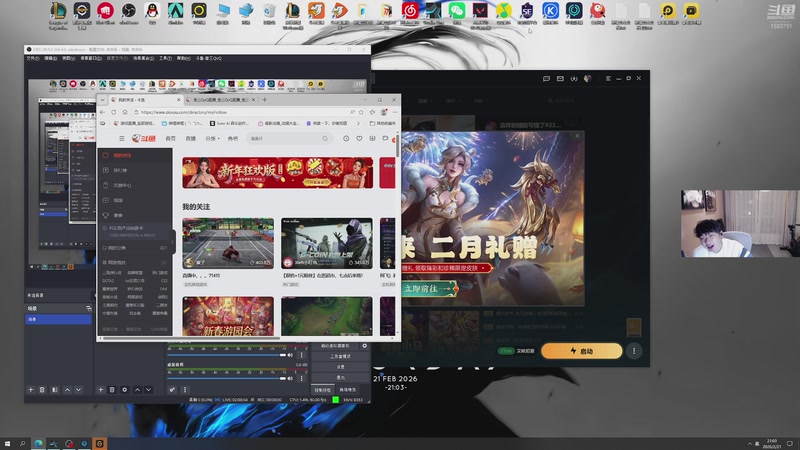This screenshot has width=800, height=450.
Task: Open watch history clock icon
Action: (x=346, y=138)
